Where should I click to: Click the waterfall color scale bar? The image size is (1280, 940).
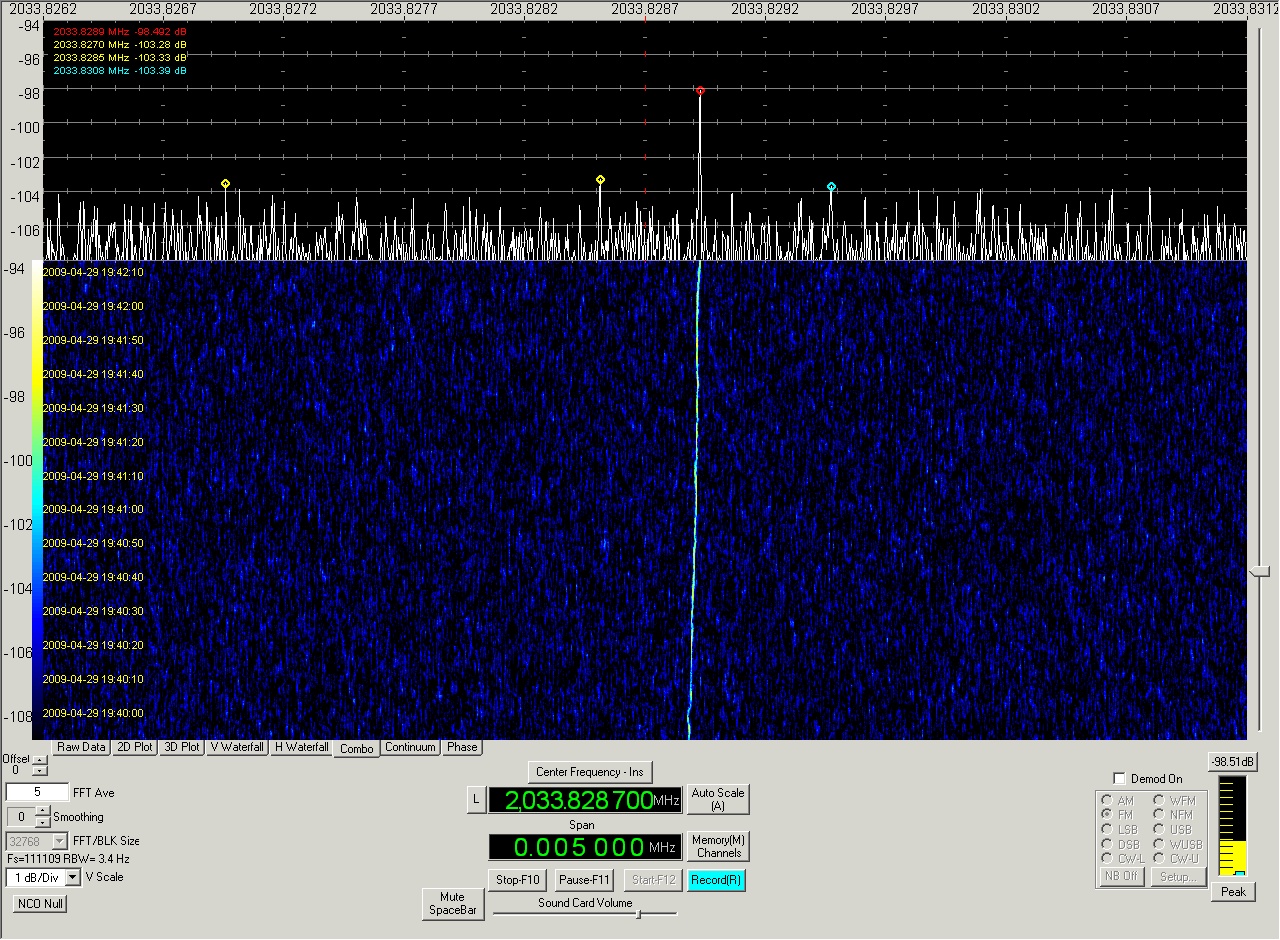pos(37,500)
